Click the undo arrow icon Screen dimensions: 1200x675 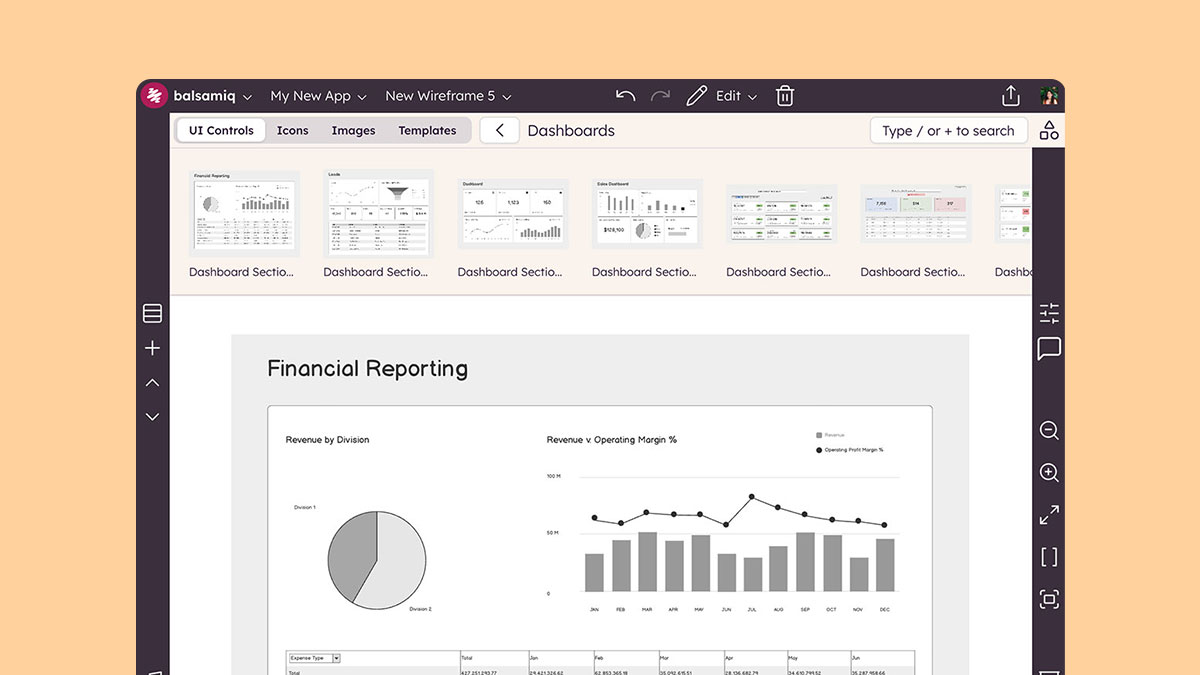point(625,96)
